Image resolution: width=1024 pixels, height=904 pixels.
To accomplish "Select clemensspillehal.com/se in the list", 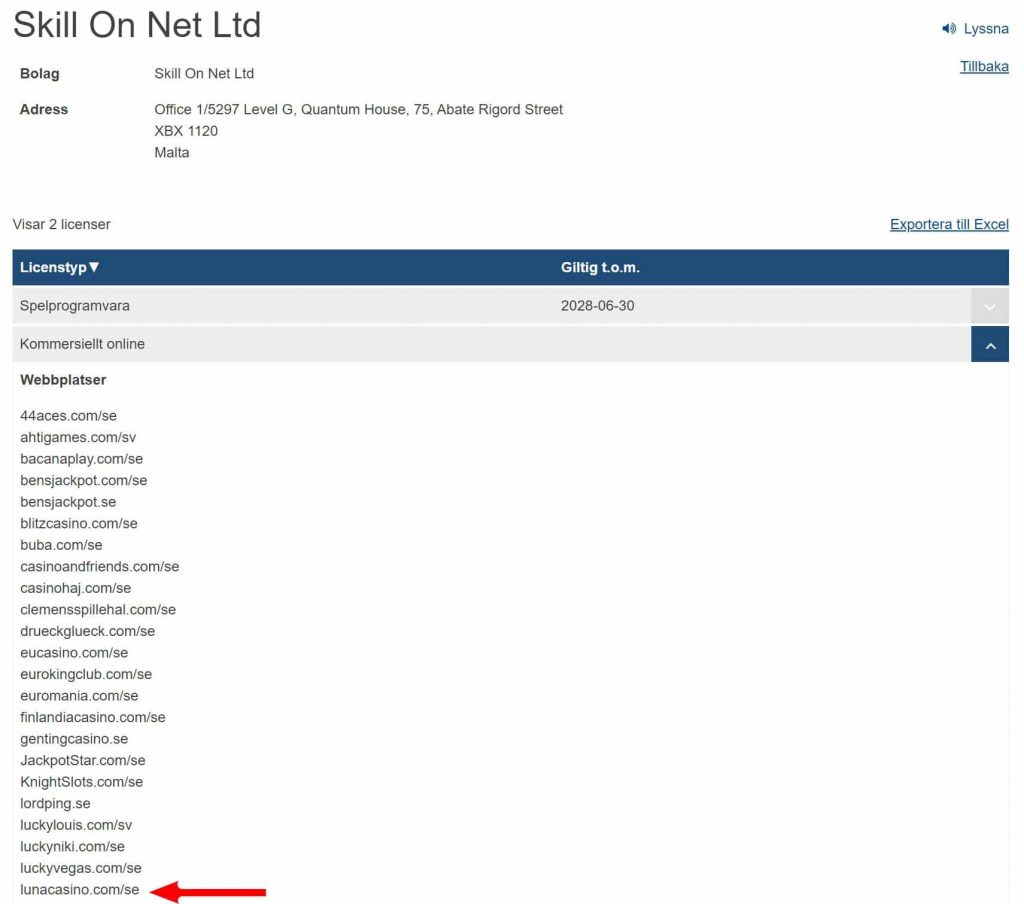I will (x=98, y=609).
